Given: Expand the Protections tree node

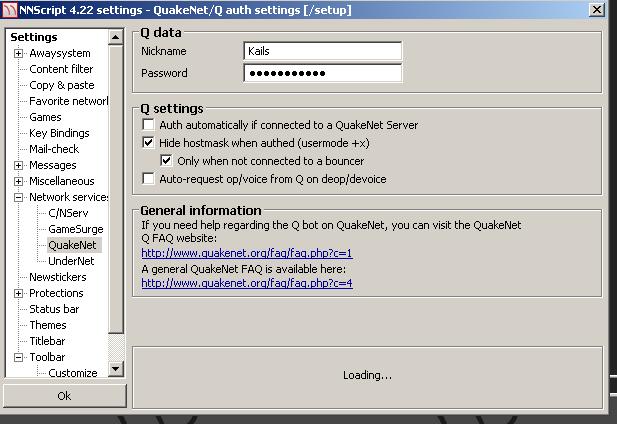Looking at the screenshot, I should (x=18, y=293).
